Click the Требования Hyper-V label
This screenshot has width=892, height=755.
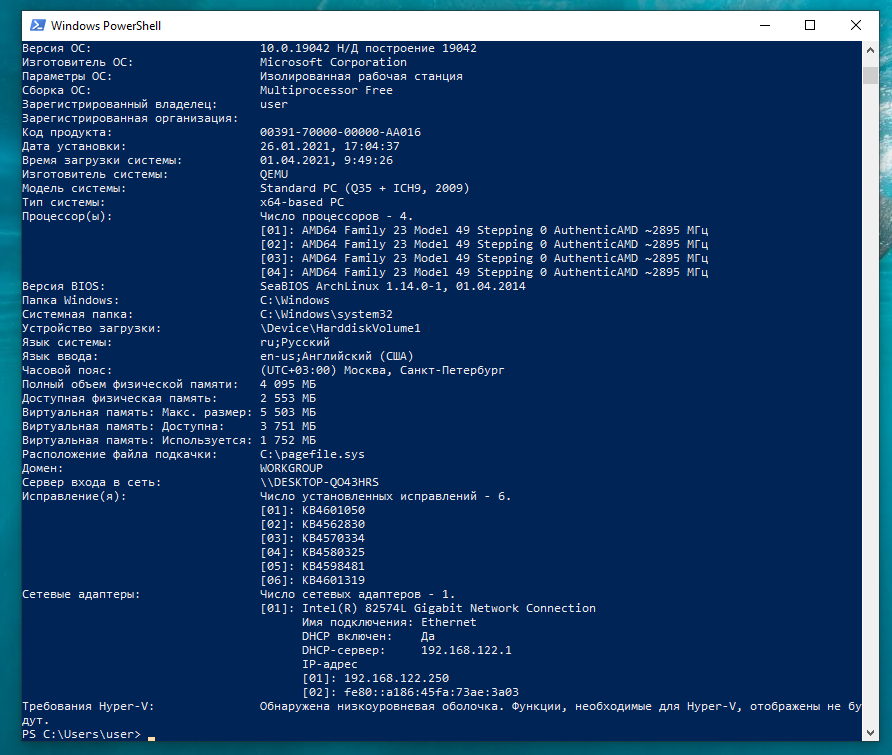[x=88, y=706]
